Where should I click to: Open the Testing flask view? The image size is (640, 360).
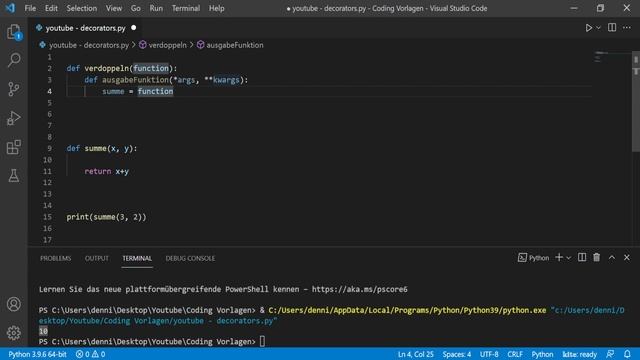pyautogui.click(x=14, y=176)
